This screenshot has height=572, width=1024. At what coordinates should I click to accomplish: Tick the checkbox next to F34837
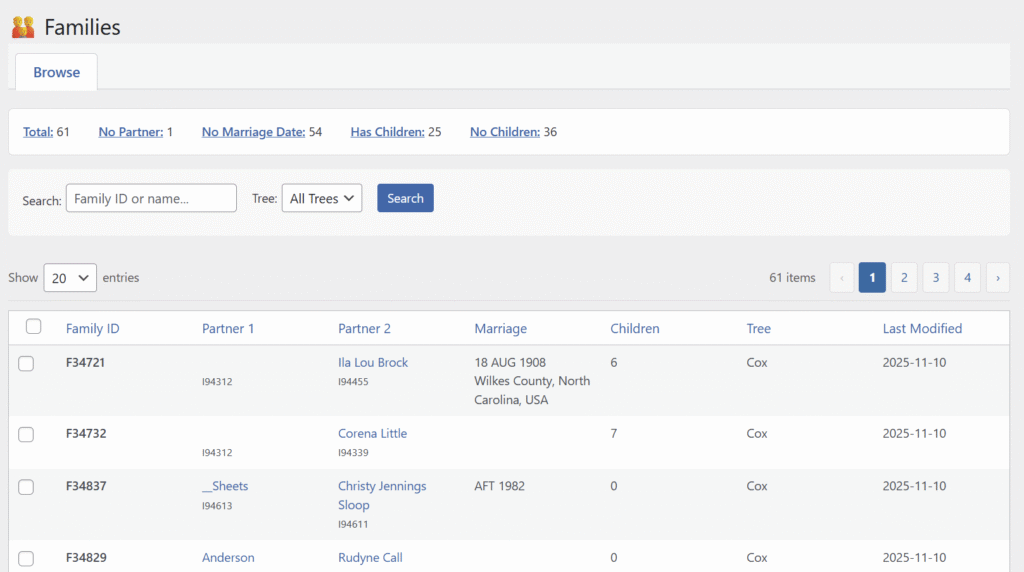pos(26,487)
